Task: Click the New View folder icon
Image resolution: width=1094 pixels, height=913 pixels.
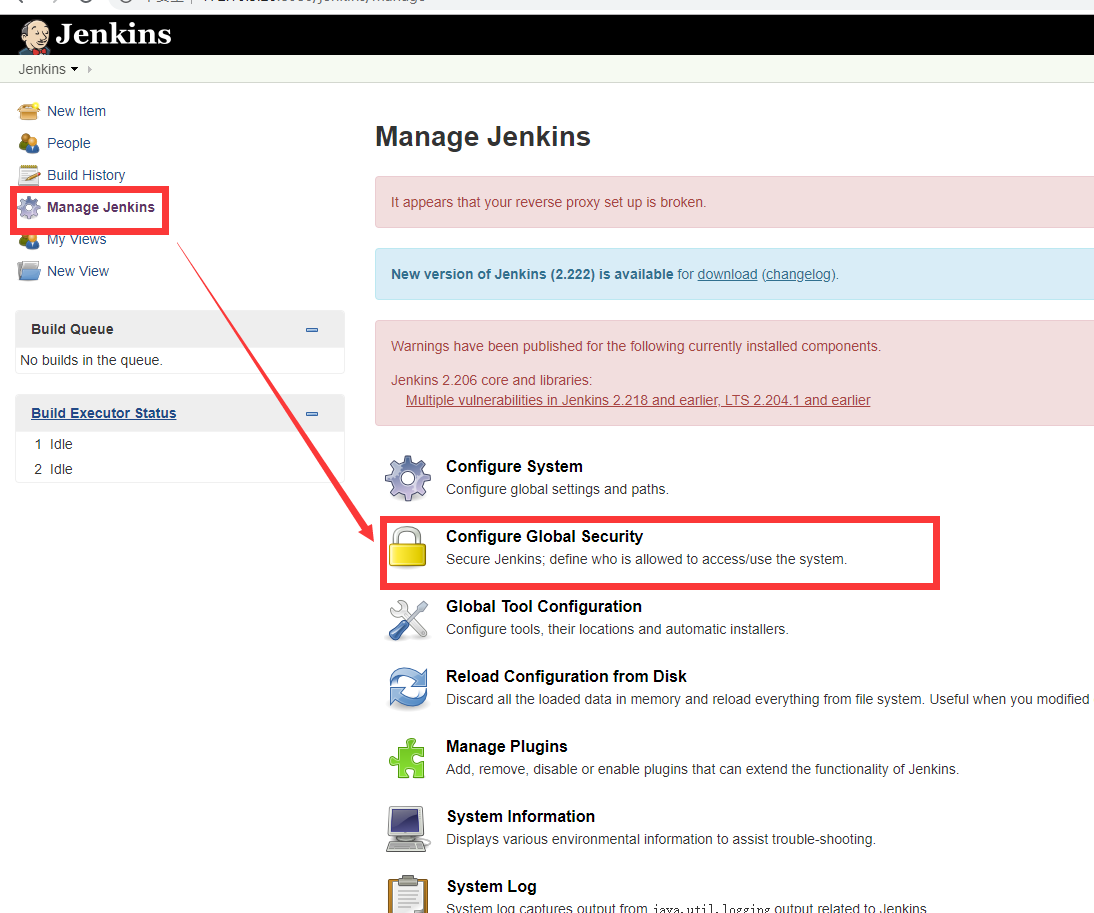Action: (29, 271)
